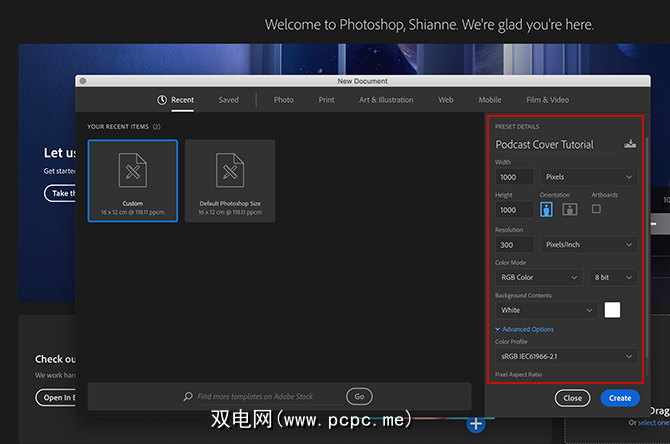Click the Resolution field showing 300

[x=514, y=245]
